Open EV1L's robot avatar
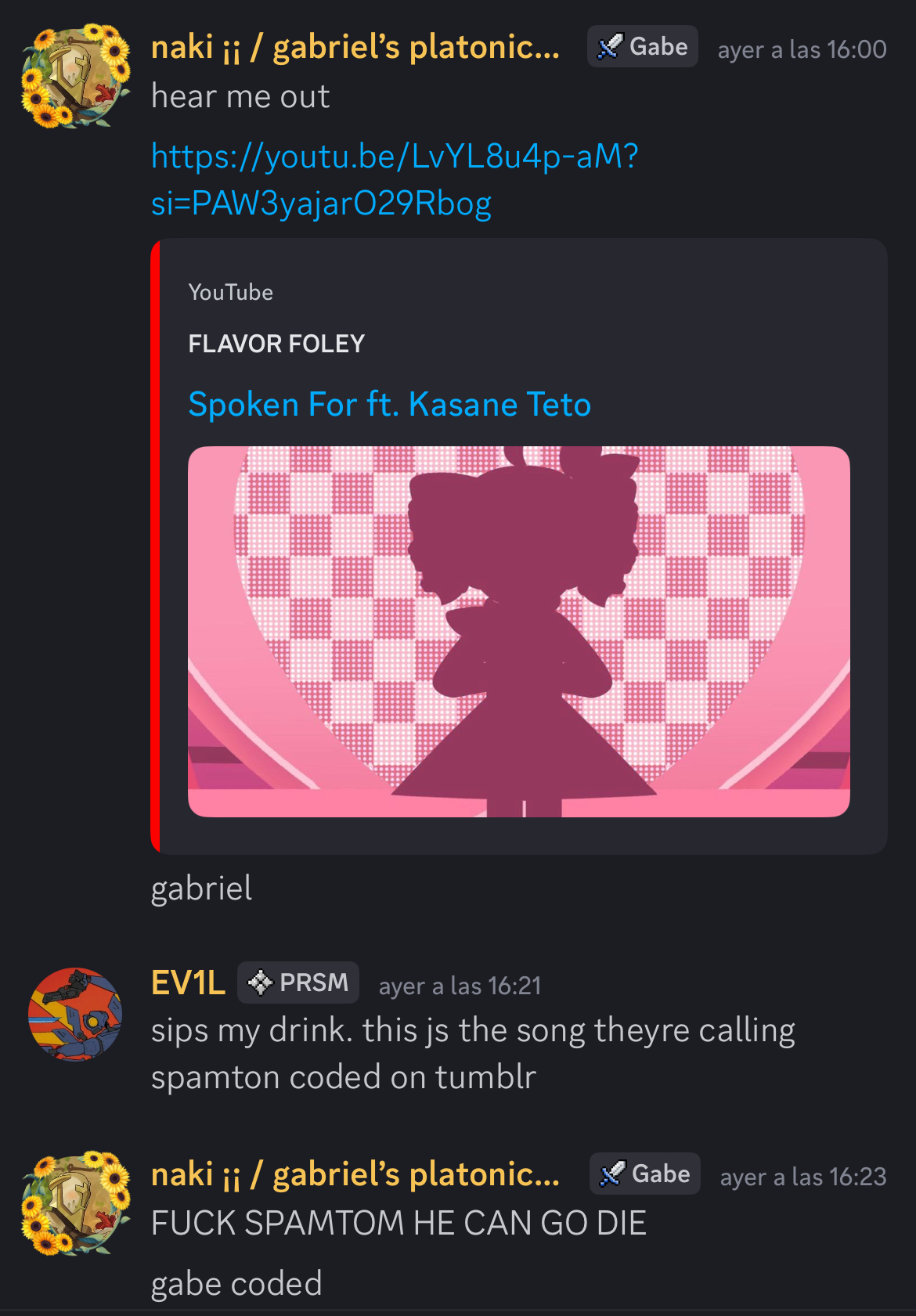Viewport: 916px width, 1316px height. [75, 1015]
